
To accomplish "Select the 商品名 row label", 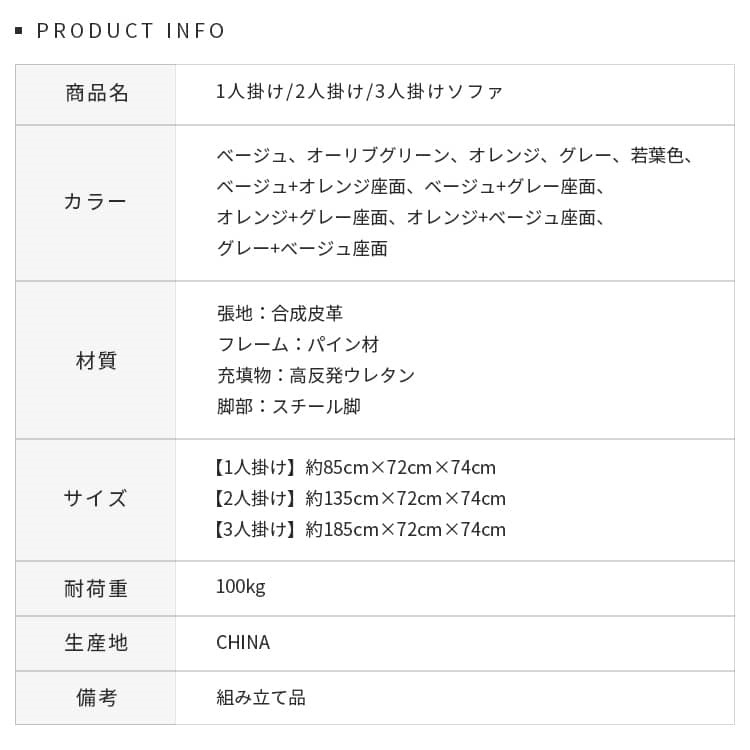I will pos(96,94).
